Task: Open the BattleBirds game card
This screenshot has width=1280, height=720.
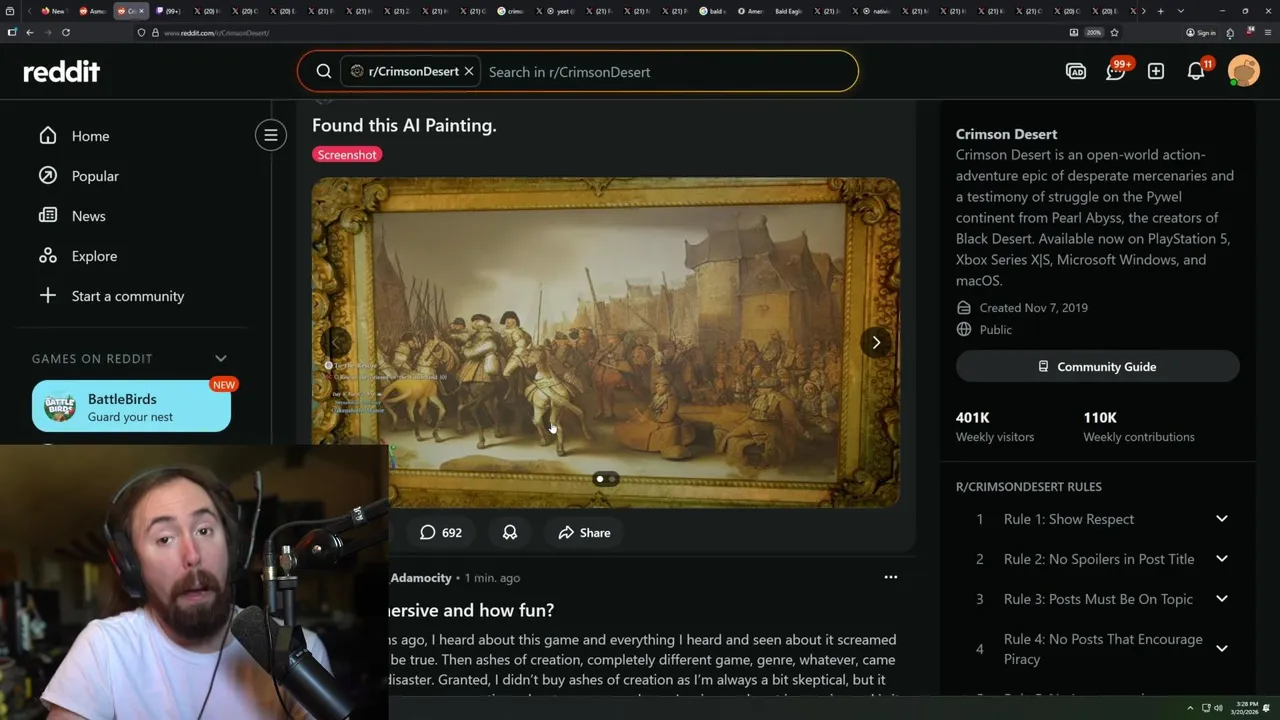Action: tap(131, 406)
